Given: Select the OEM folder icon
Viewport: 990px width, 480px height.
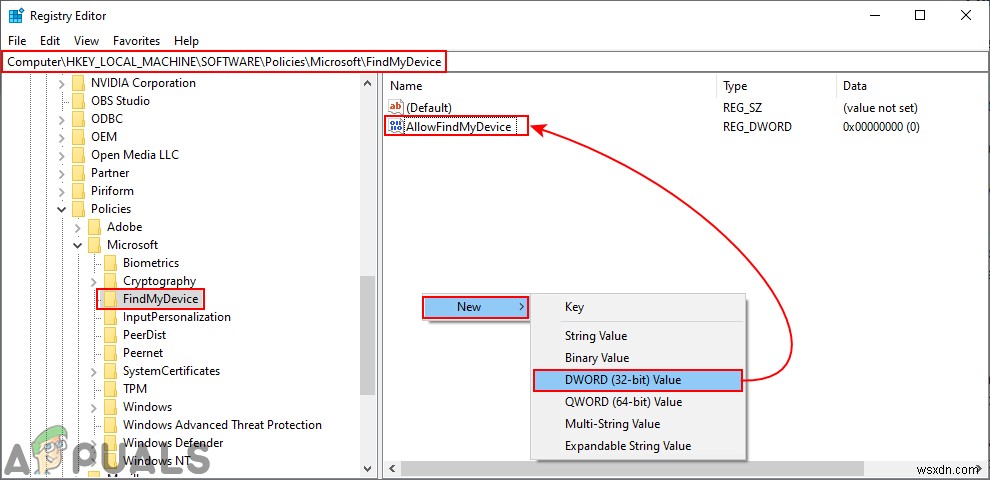Looking at the screenshot, I should click(x=78, y=137).
